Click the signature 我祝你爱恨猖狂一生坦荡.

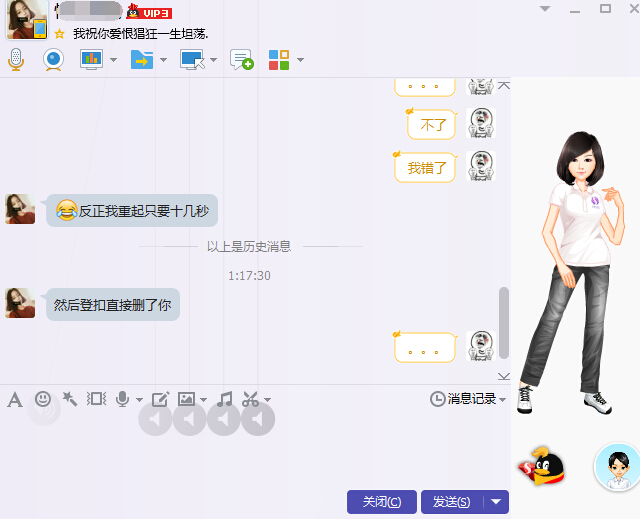pyautogui.click(x=141, y=34)
